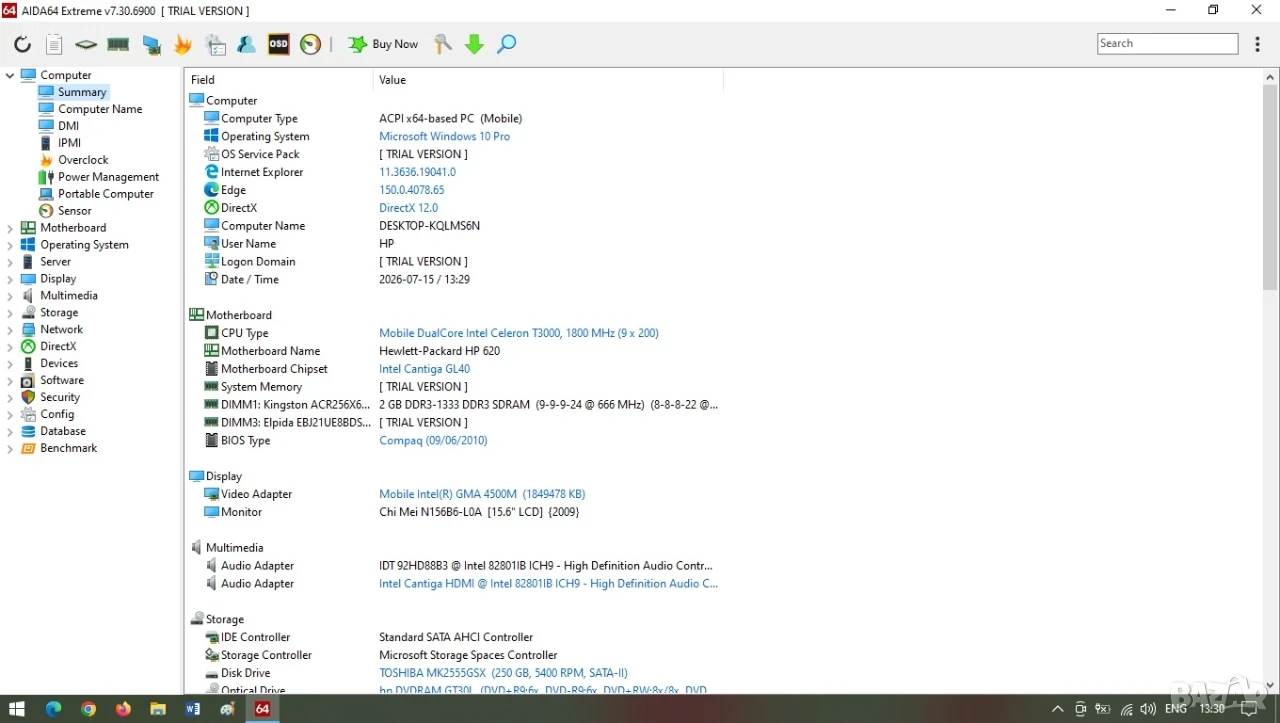The image size is (1280, 723).
Task: Open the Sensor tree item
Action: [74, 211]
